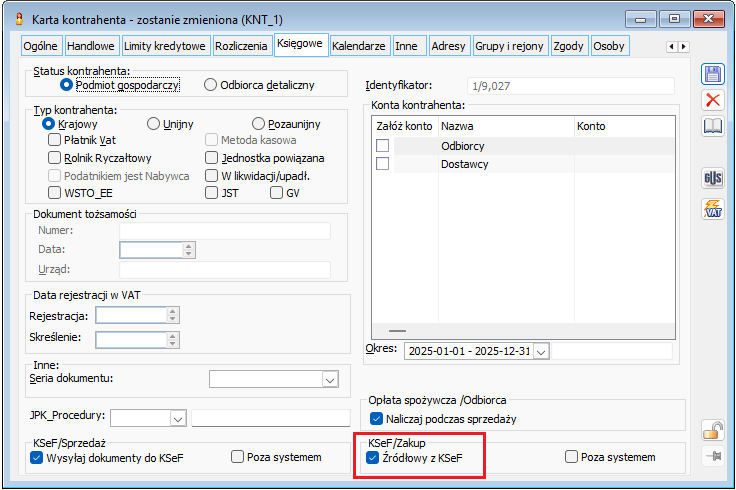Switch to the Handlowe tab

coord(92,46)
